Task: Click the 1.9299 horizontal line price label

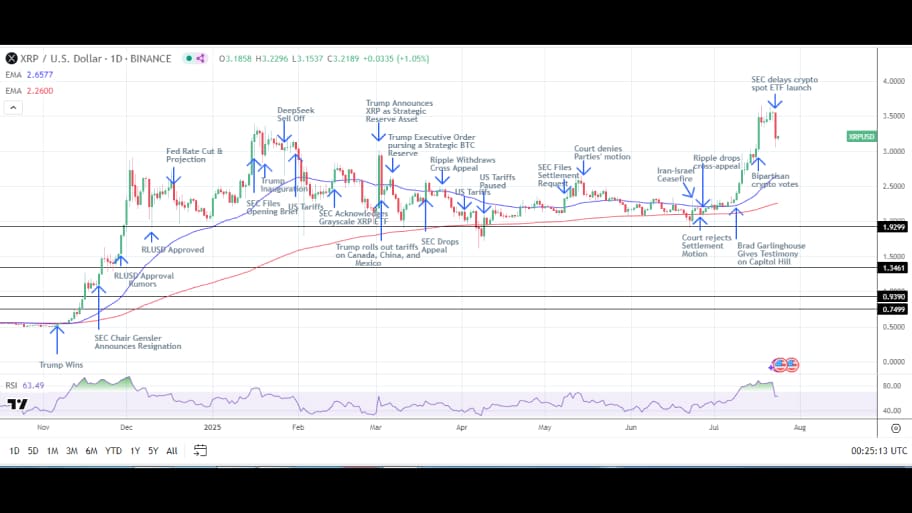Action: [893, 227]
